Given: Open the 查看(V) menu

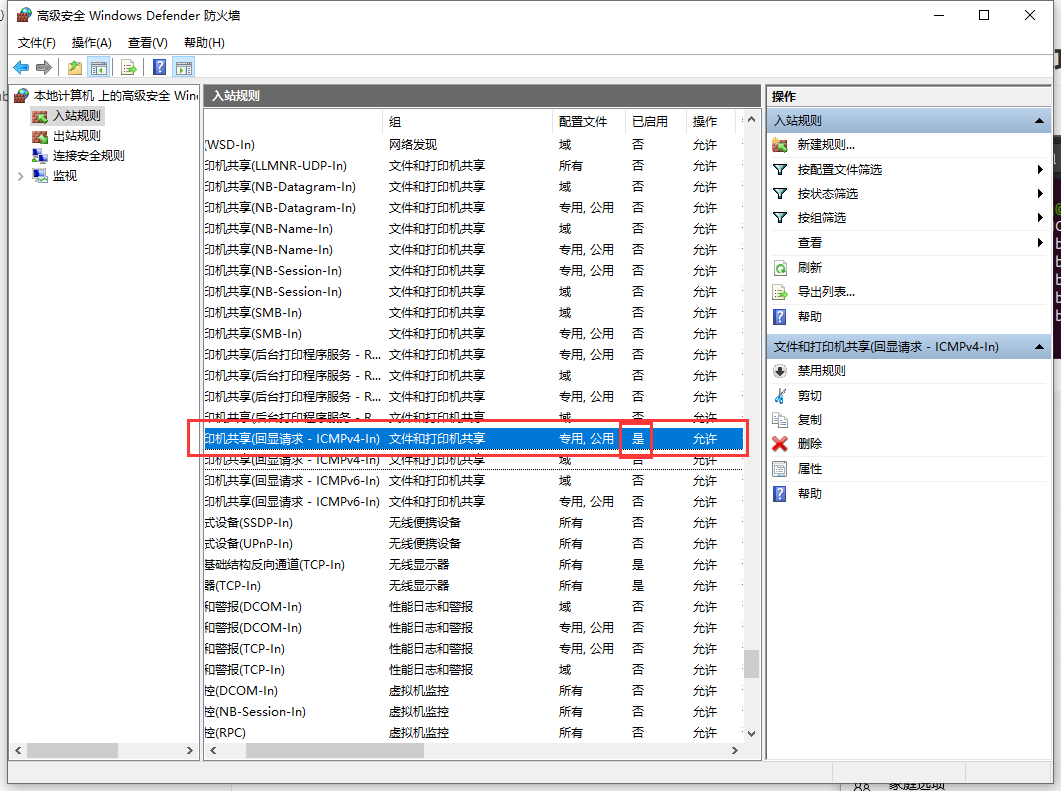Looking at the screenshot, I should (x=148, y=43).
